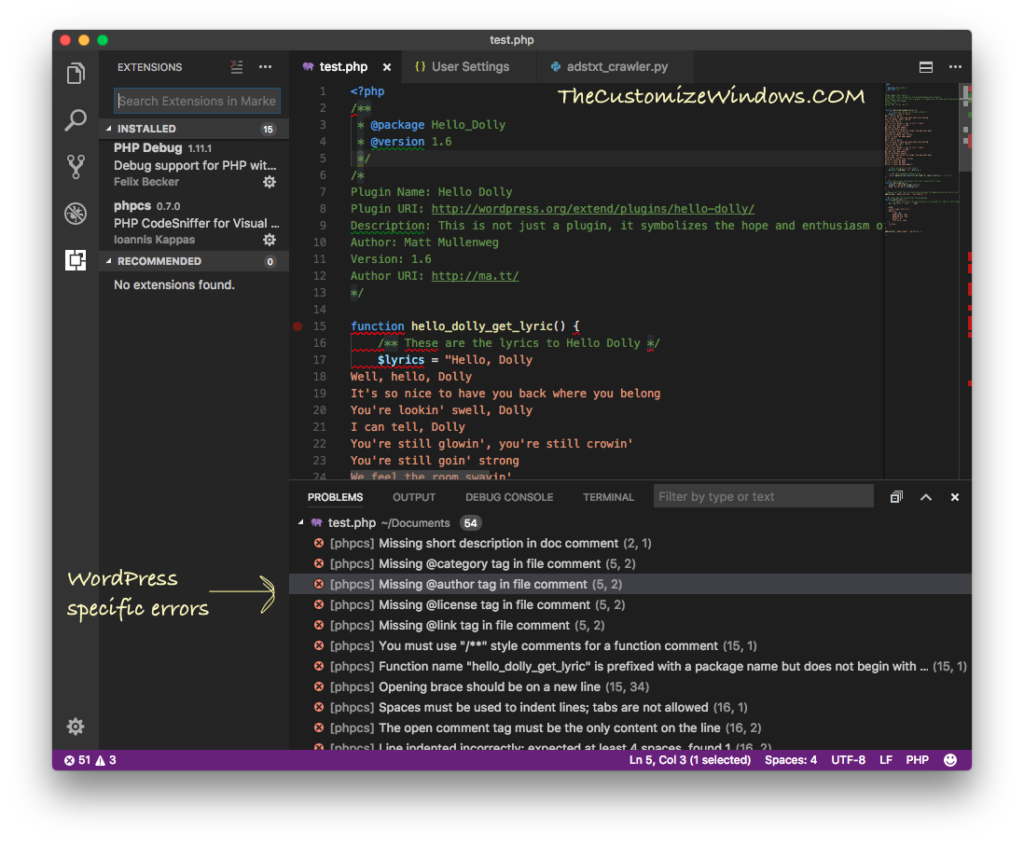
Task: Split the editor layout
Action: (925, 67)
